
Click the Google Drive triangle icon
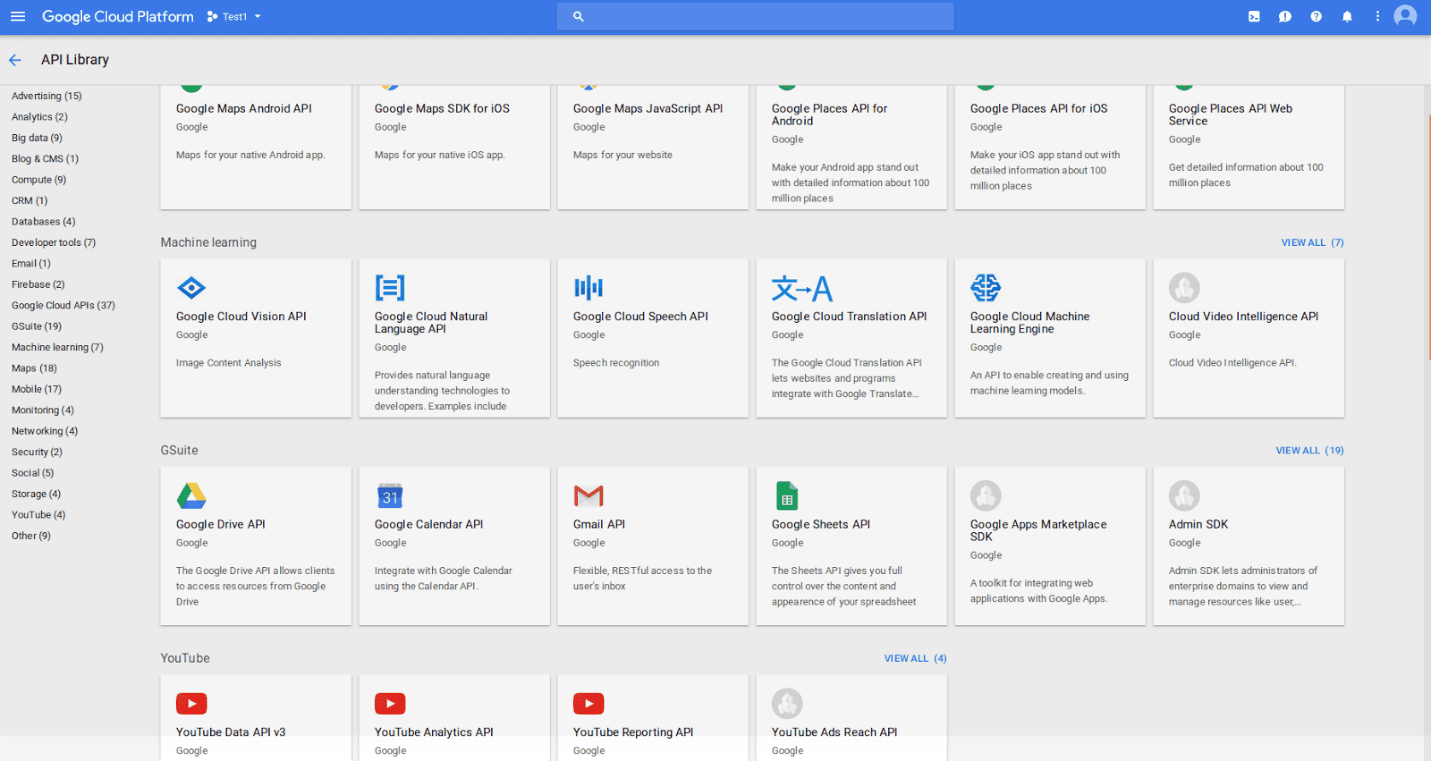pyautogui.click(x=191, y=496)
